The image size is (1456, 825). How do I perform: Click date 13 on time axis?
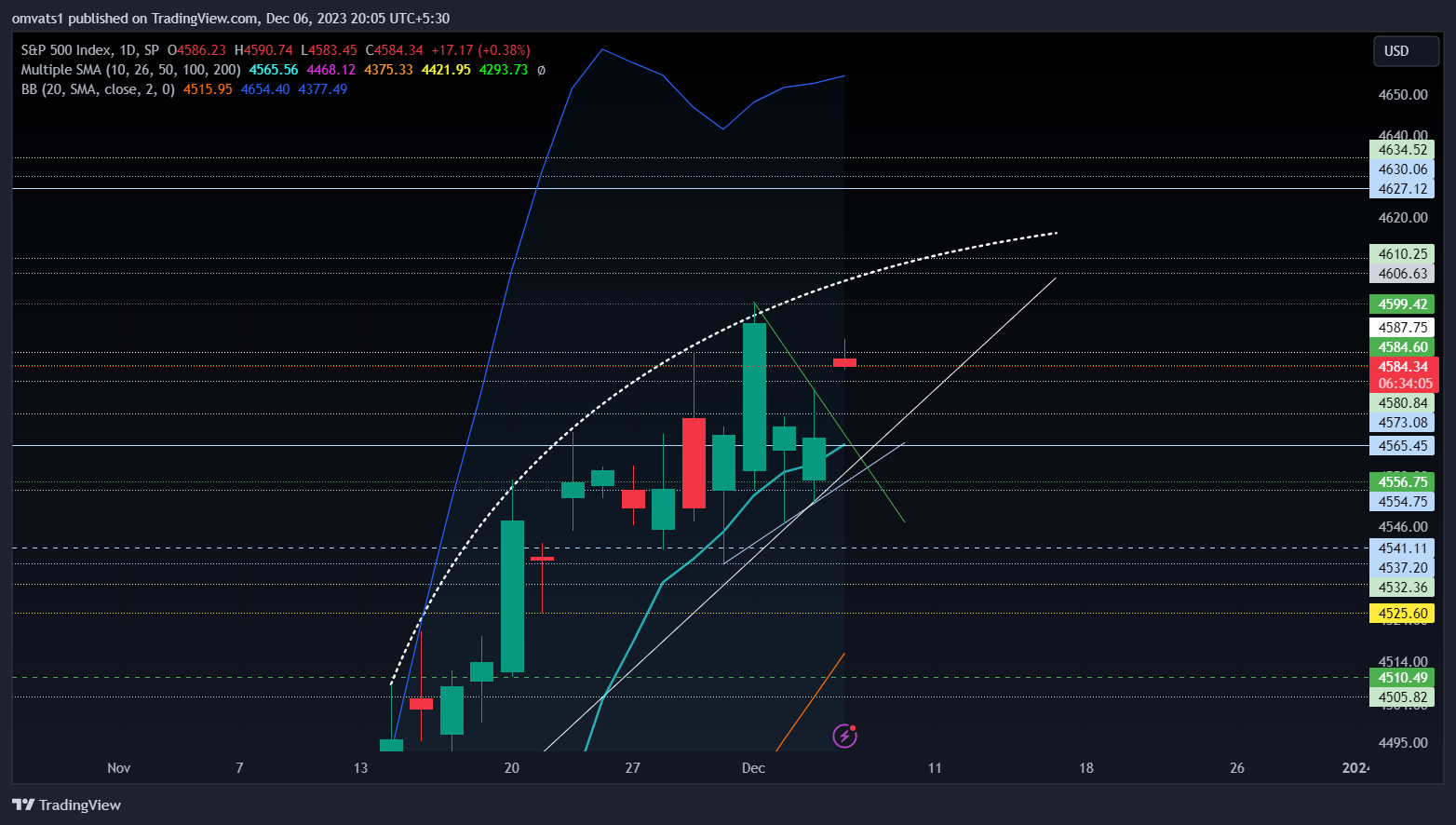click(x=361, y=768)
